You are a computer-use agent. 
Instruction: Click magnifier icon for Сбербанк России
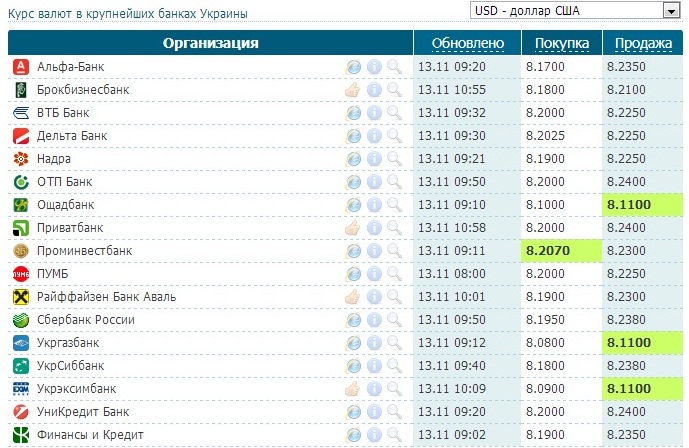pyautogui.click(x=395, y=320)
